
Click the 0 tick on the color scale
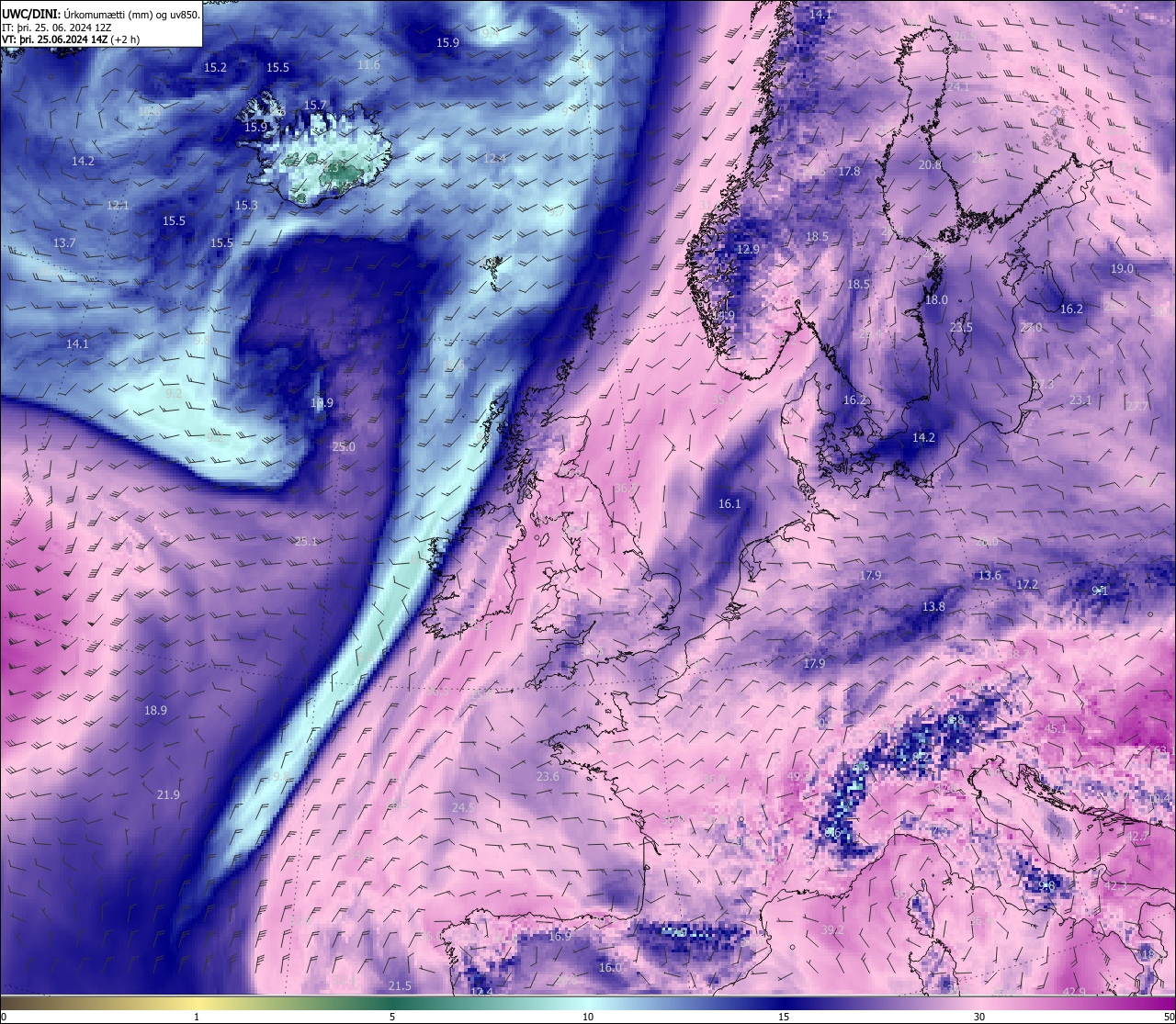(4, 1017)
